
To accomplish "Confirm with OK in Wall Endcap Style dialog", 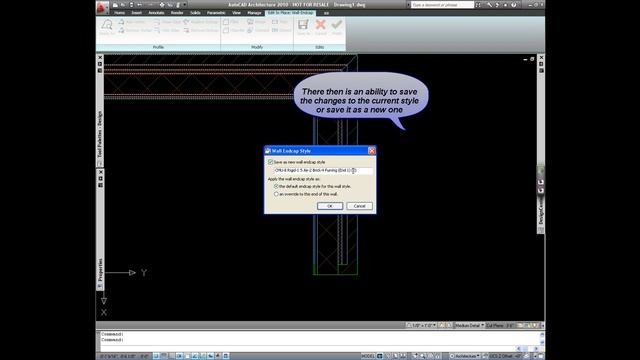I will 330,206.
